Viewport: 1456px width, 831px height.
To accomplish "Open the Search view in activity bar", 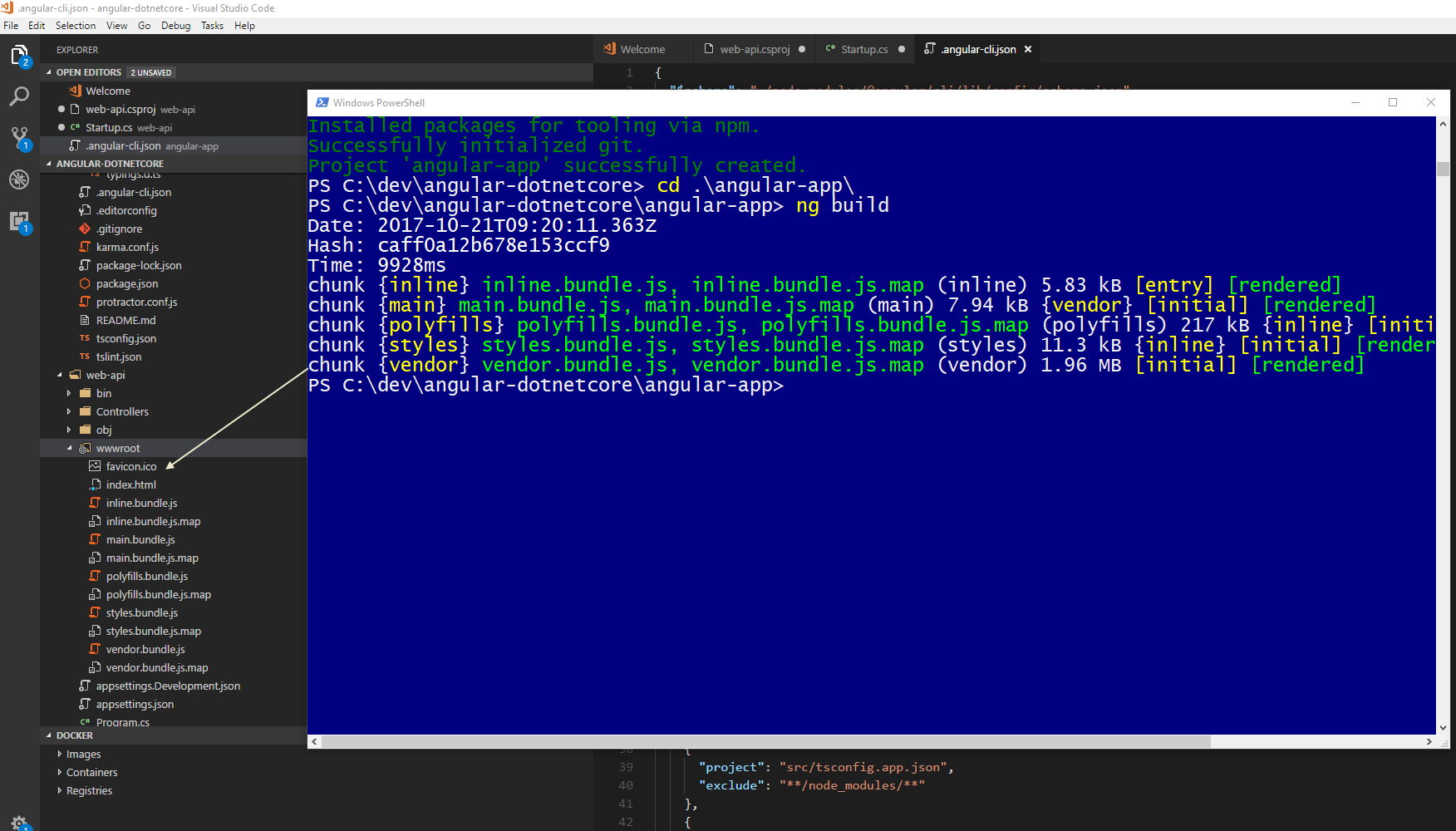I will click(19, 96).
